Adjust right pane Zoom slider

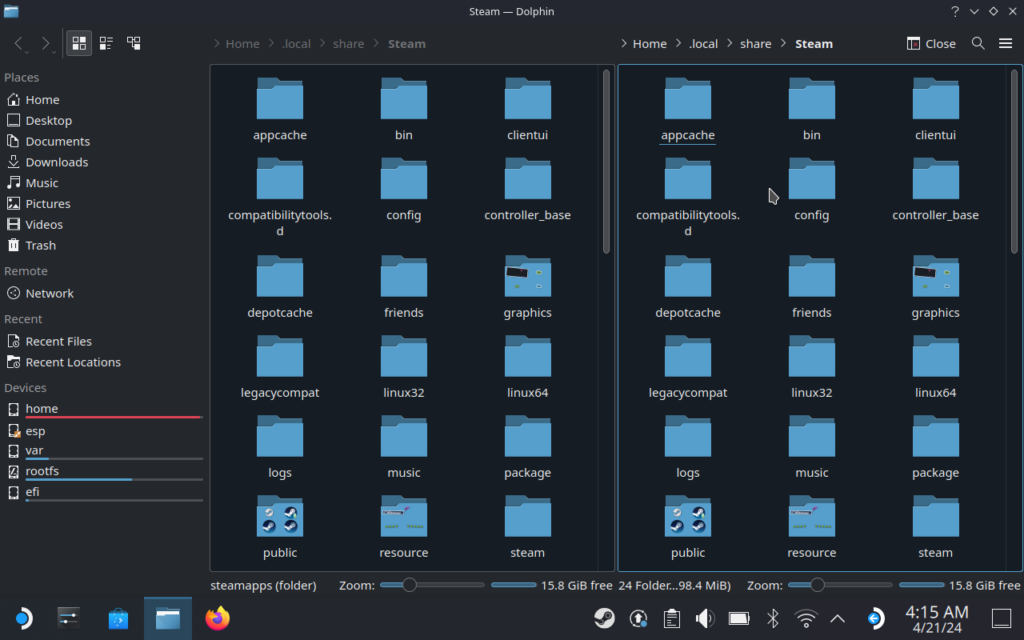[x=840, y=585]
